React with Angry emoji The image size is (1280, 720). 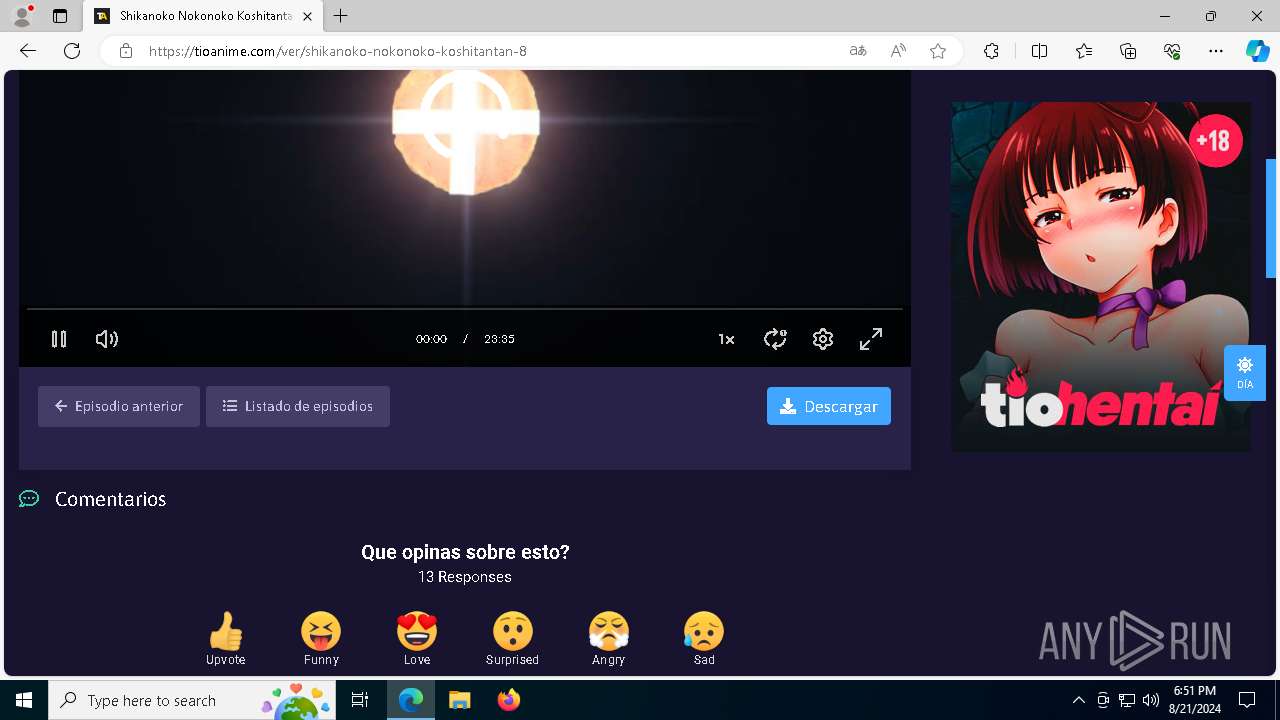point(608,639)
